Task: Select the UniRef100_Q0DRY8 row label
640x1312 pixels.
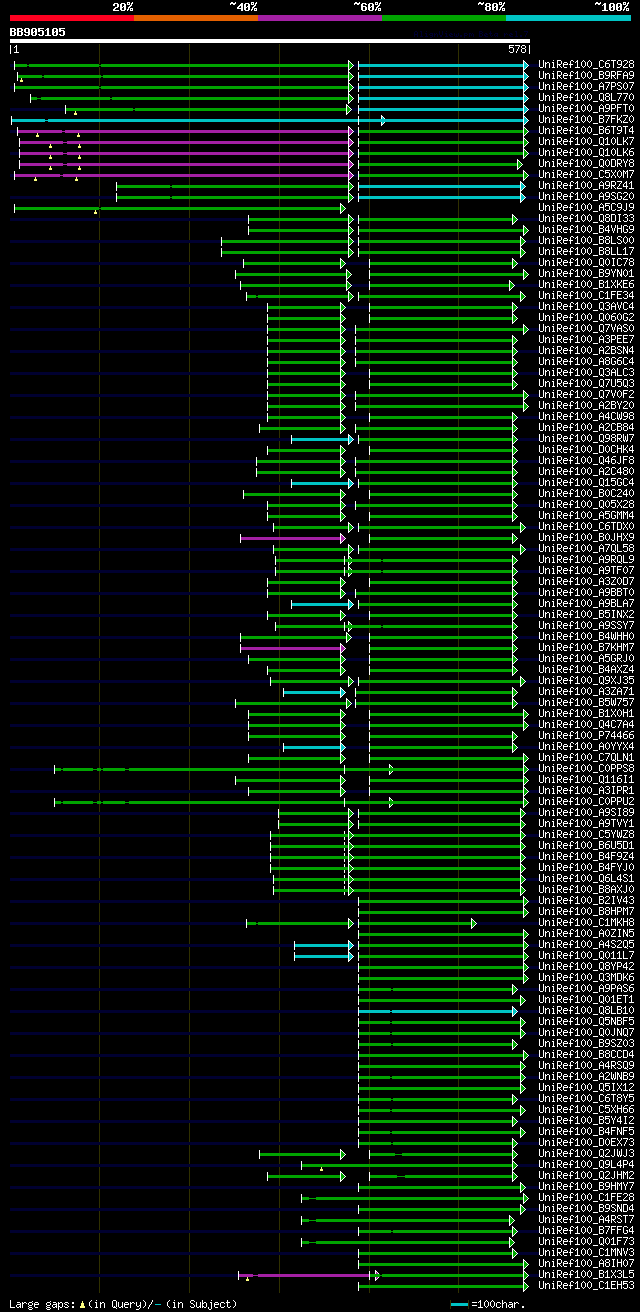Action: (586, 163)
